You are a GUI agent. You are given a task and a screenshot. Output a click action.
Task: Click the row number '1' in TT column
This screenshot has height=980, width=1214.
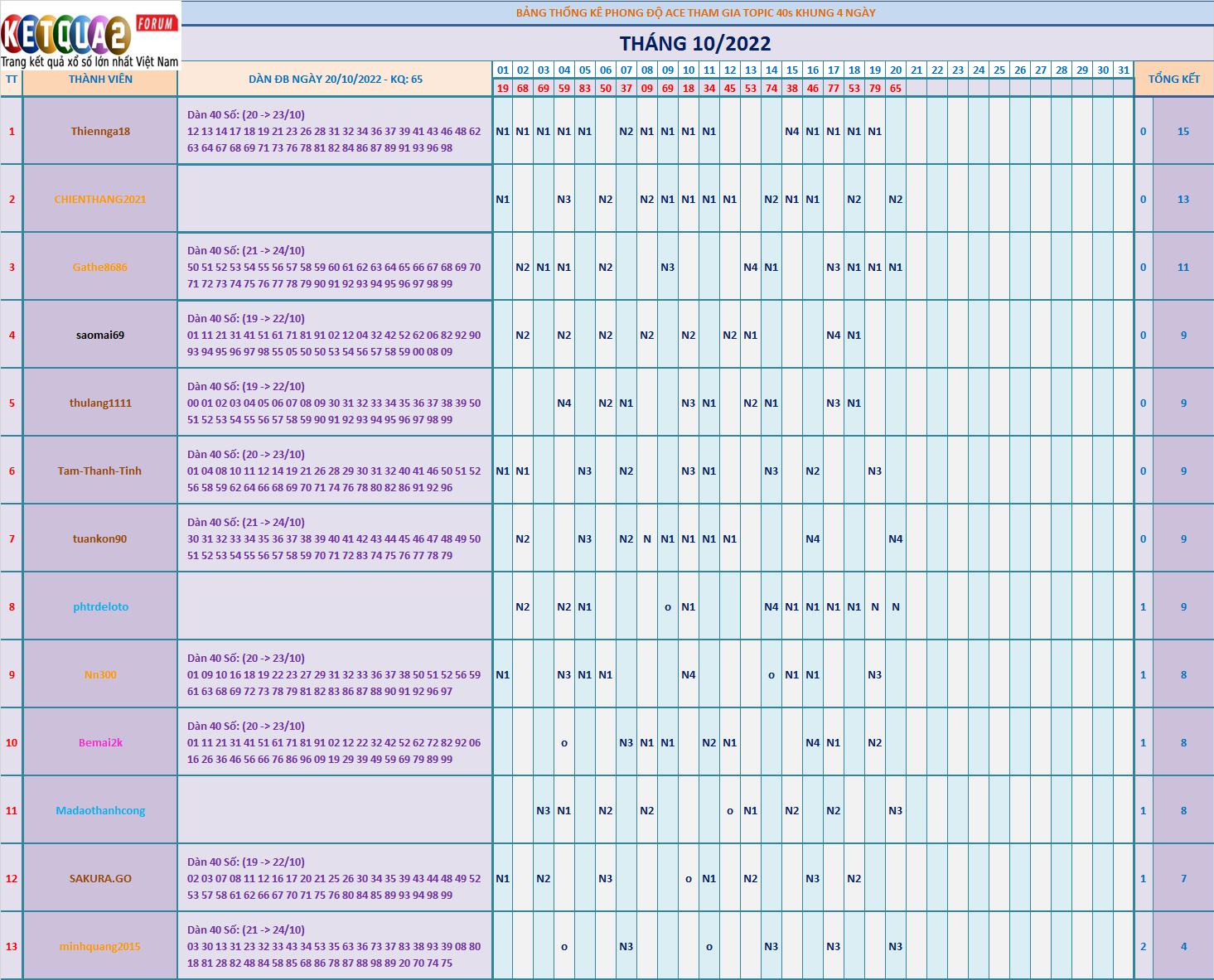(12, 131)
